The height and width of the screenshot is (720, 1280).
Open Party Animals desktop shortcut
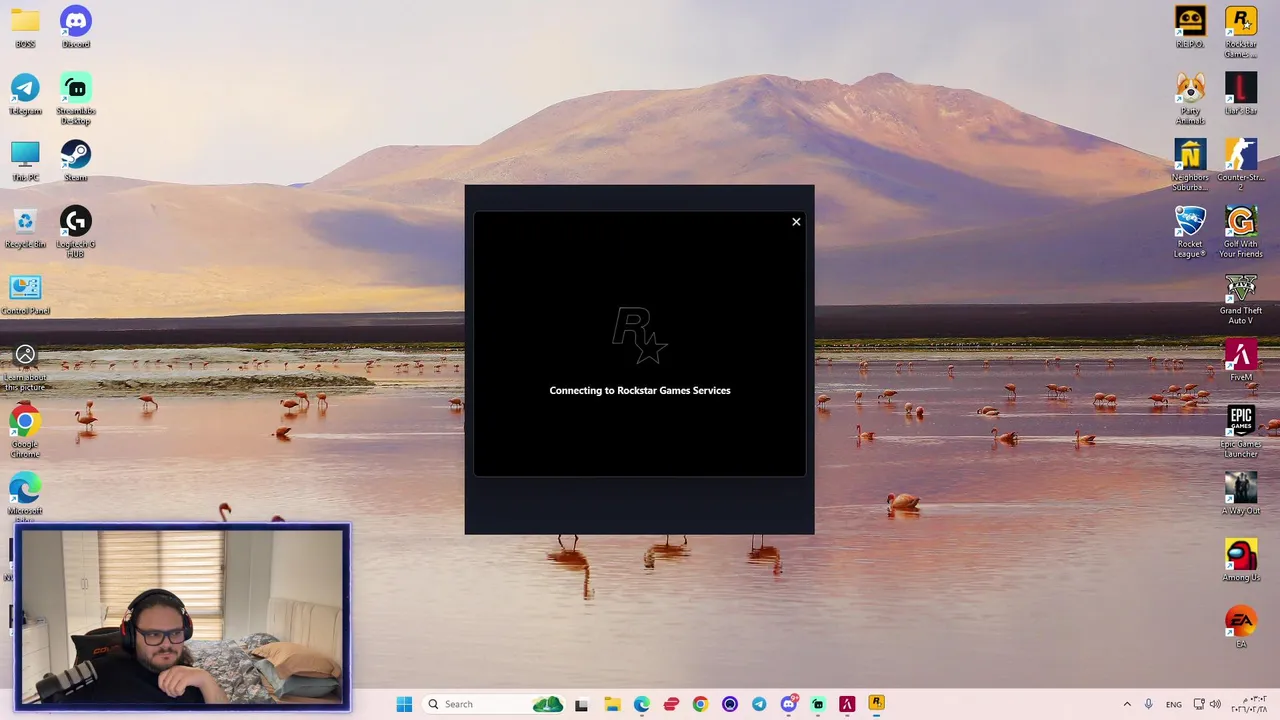point(1190,98)
